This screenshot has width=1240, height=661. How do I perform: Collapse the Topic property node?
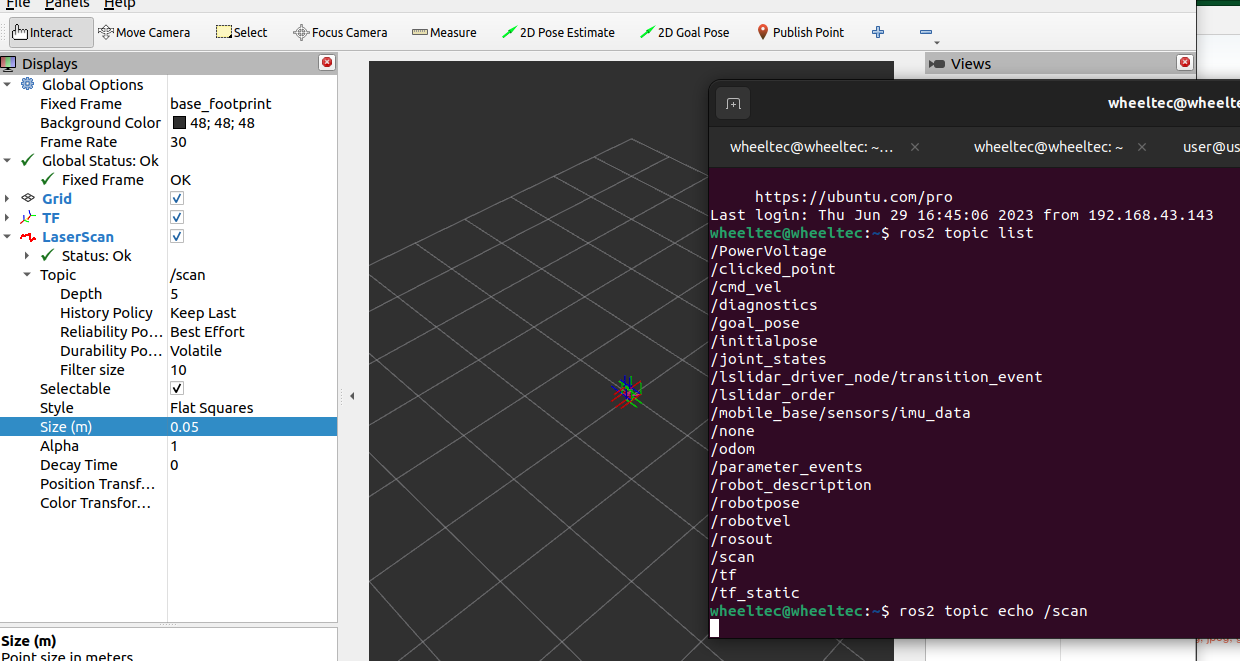click(x=27, y=274)
